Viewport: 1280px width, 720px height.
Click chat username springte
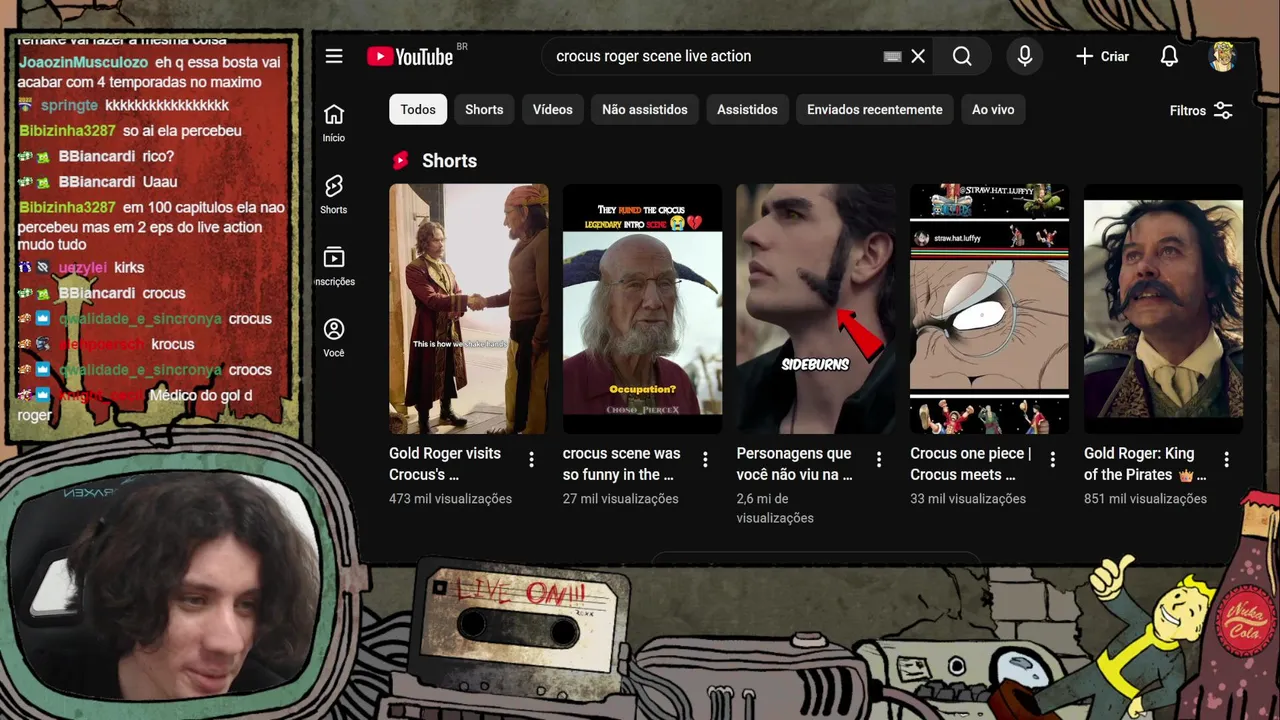point(69,105)
